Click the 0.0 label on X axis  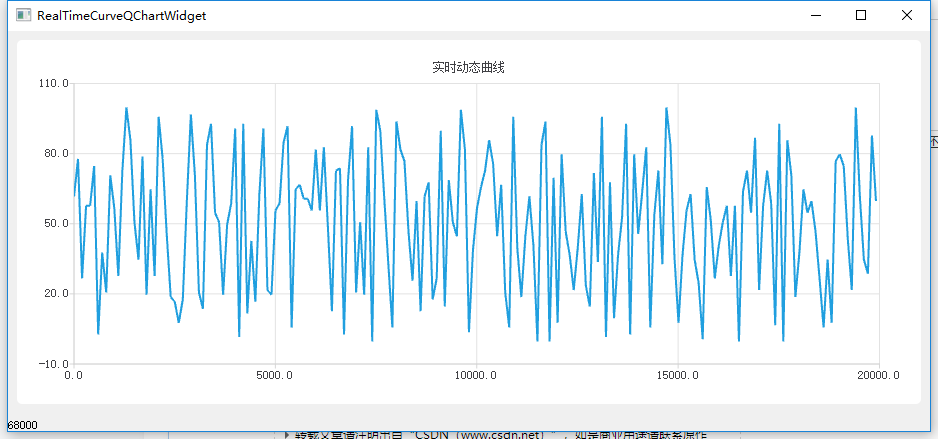point(74,376)
